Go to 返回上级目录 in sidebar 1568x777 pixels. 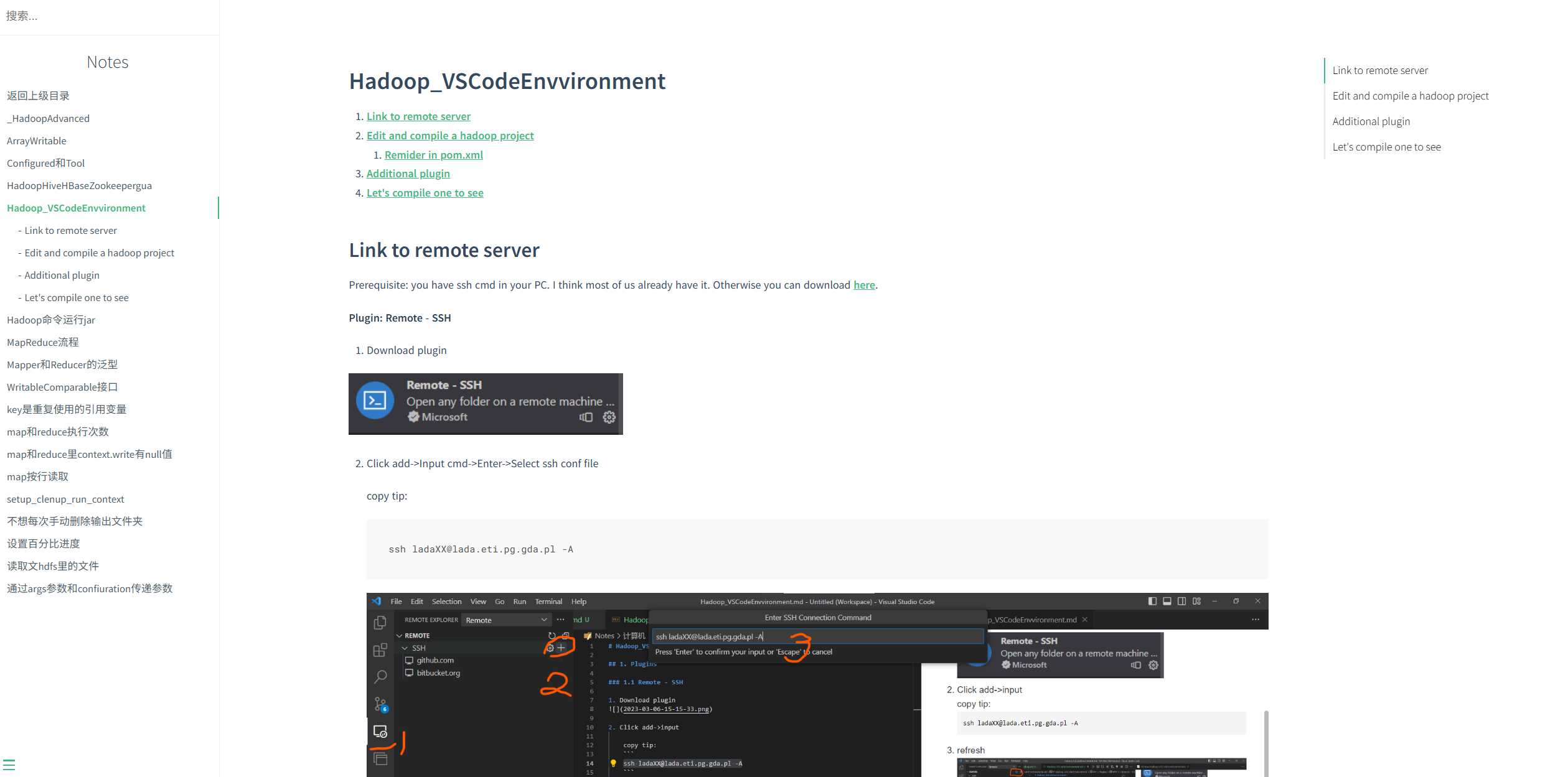(x=38, y=96)
